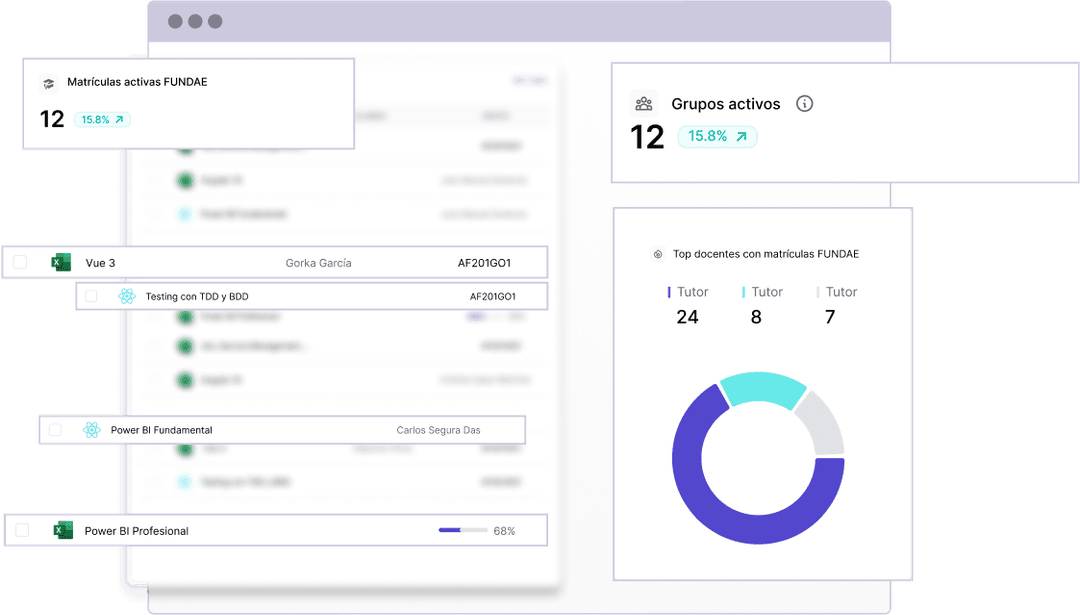This screenshot has height=615, width=1080.
Task: Click the Grupos activos people icon
Action: (644, 104)
